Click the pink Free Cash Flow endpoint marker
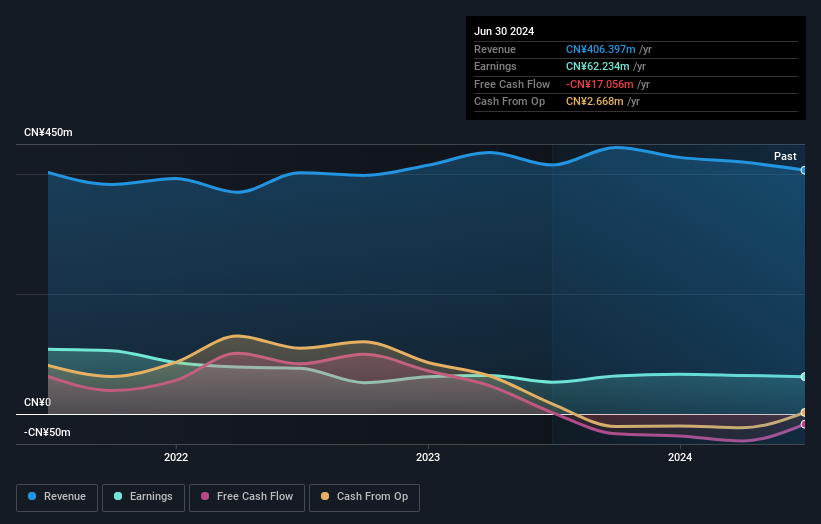This screenshot has height=524, width=821. 804,425
